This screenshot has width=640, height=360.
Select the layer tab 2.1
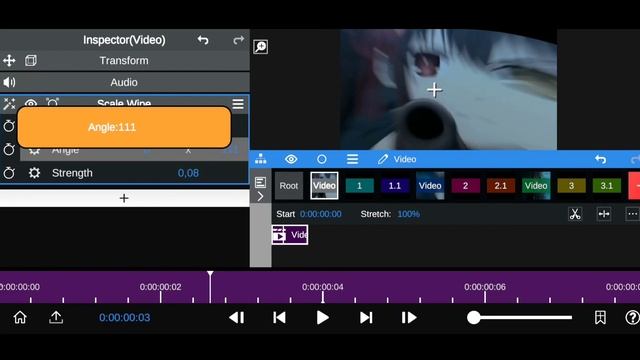tap(500, 186)
